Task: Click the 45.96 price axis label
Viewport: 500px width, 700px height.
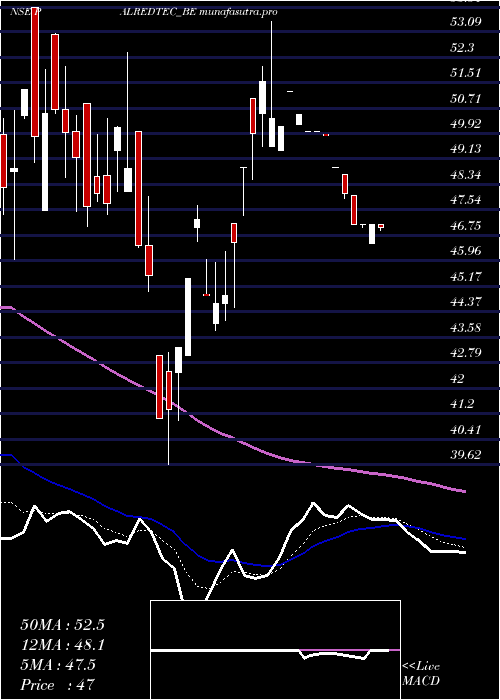Action: (x=466, y=251)
